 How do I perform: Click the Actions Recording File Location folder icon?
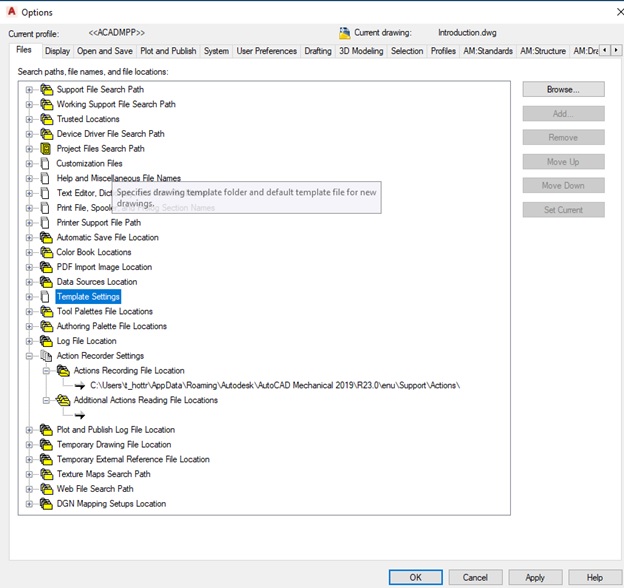[x=63, y=371]
